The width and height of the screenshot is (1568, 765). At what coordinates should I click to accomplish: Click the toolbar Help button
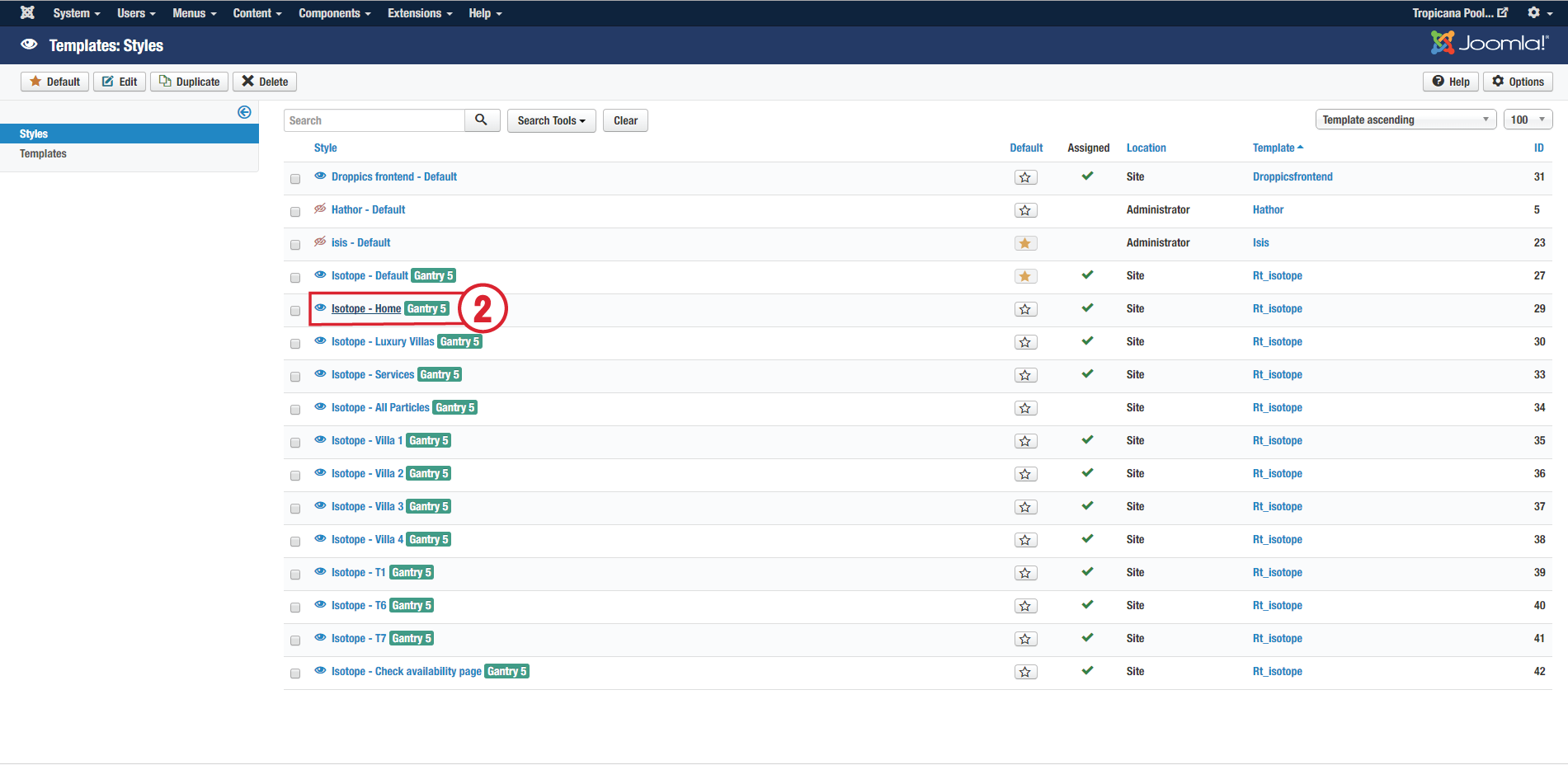point(1451,82)
